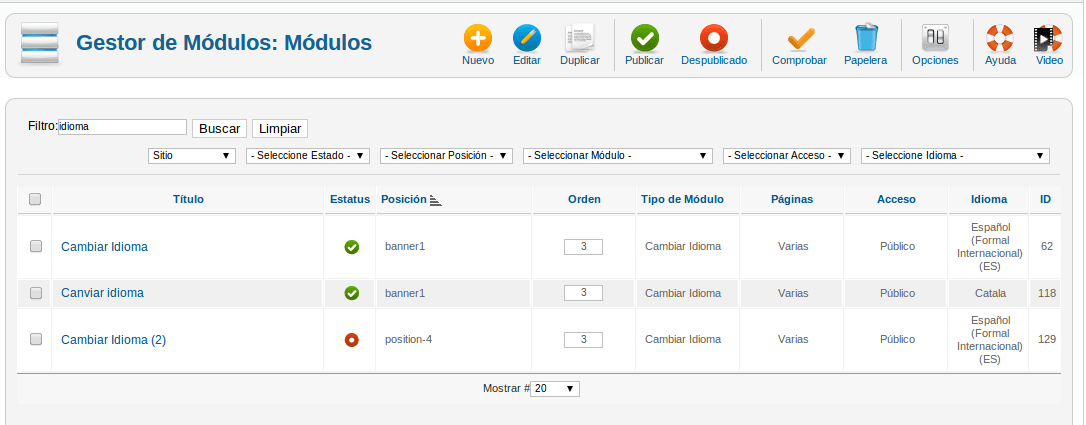Click the red Despublicado icon
The height and width of the screenshot is (425, 1086).
pyautogui.click(x=714, y=38)
